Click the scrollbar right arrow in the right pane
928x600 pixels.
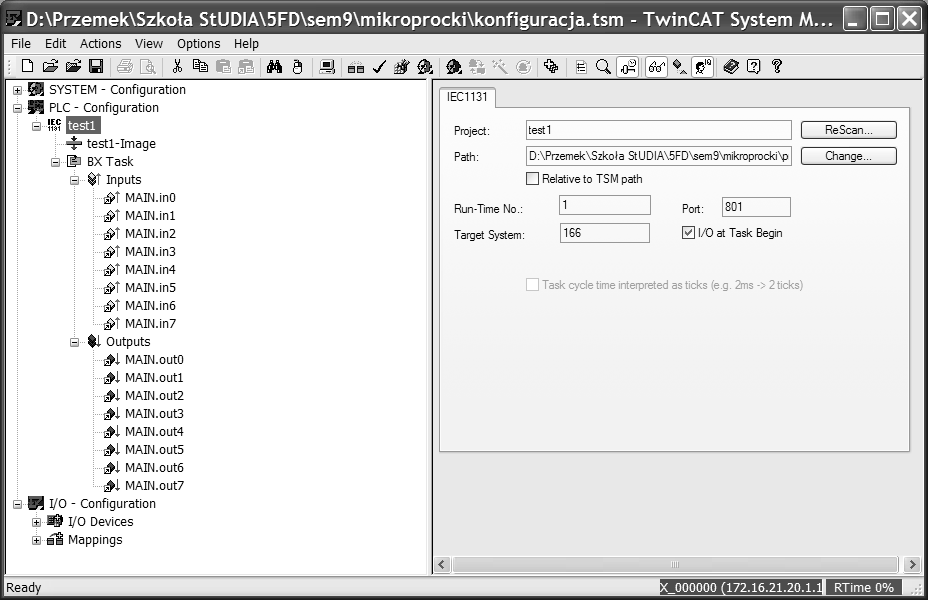point(912,564)
